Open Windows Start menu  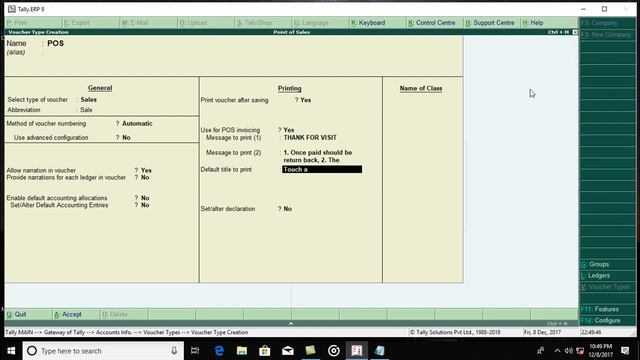coord(11,351)
